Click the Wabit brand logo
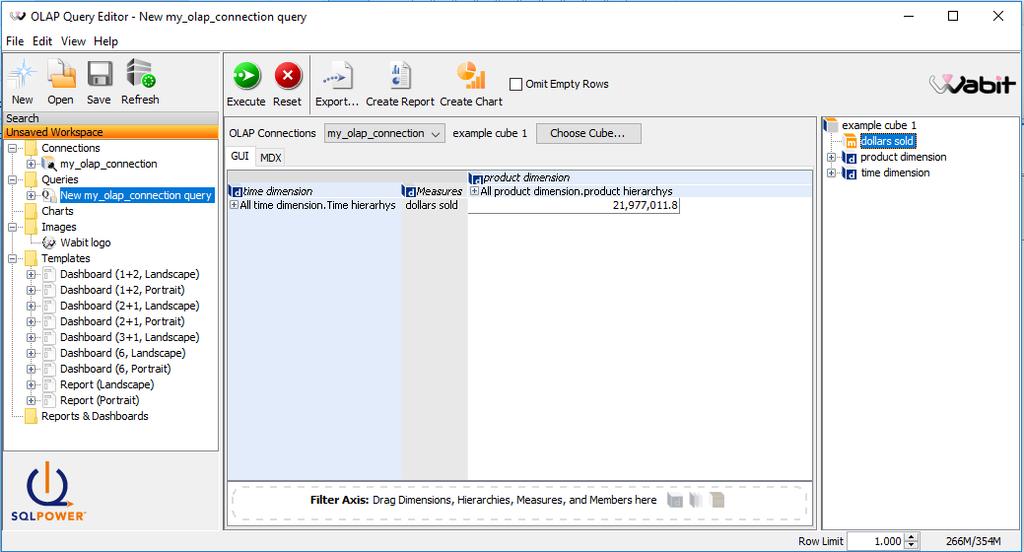The image size is (1024, 552). (972, 84)
